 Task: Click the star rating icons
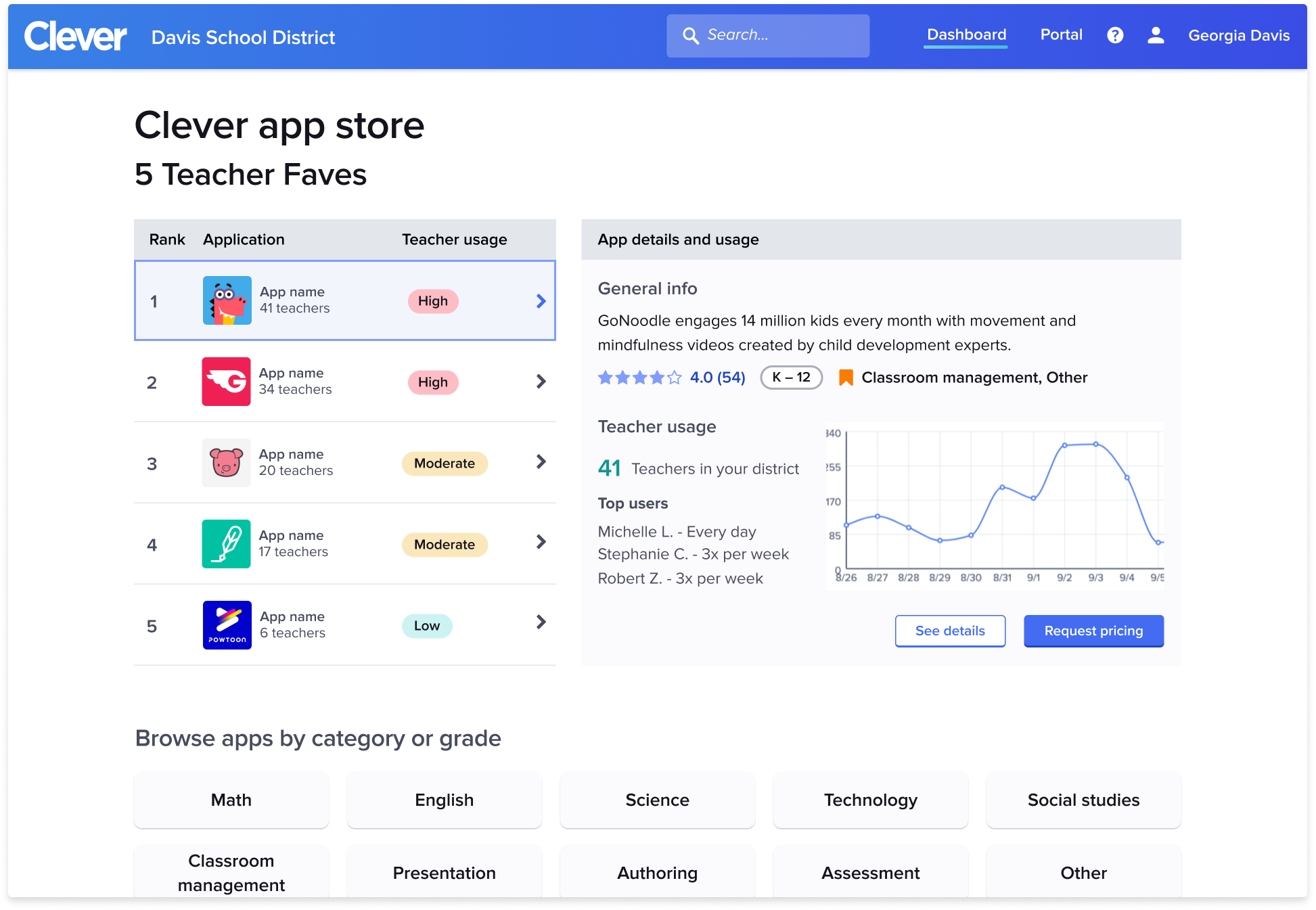pos(639,378)
